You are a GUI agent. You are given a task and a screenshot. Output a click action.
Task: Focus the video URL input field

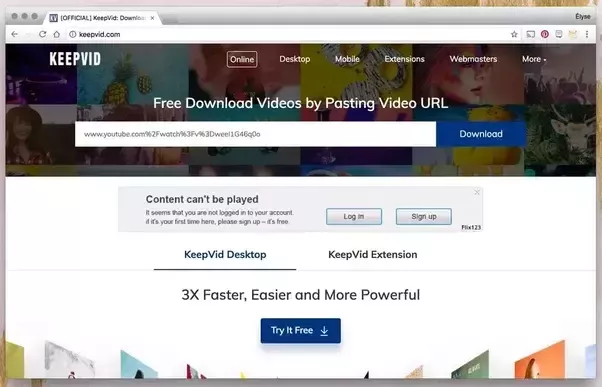255,134
